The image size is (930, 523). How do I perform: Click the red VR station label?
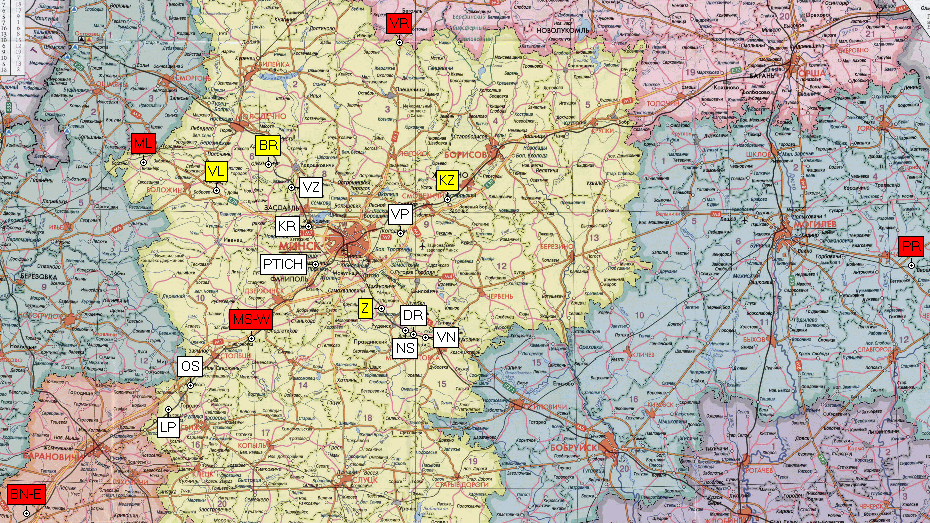coord(399,24)
